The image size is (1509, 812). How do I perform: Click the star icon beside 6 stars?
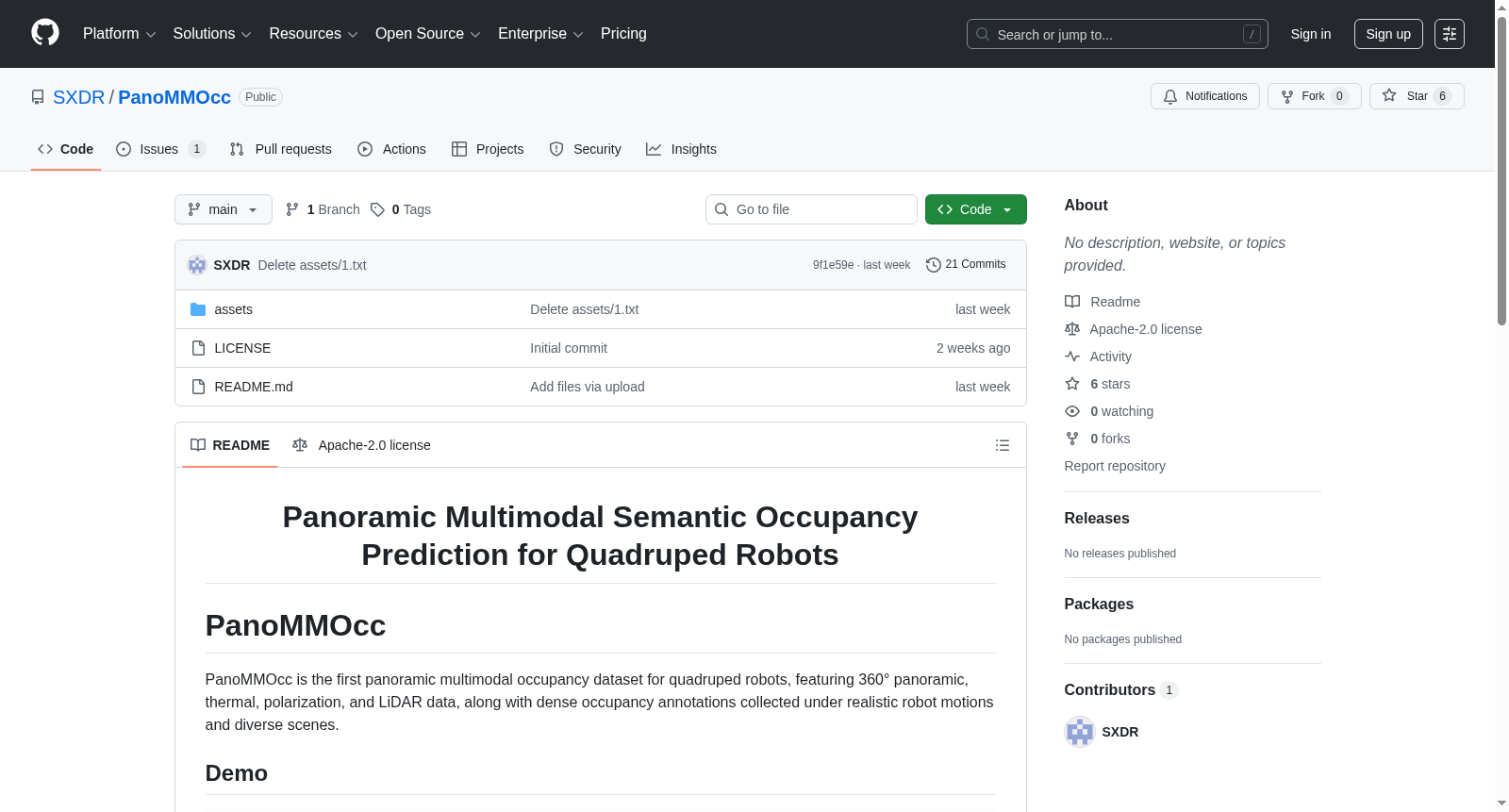point(1072,384)
